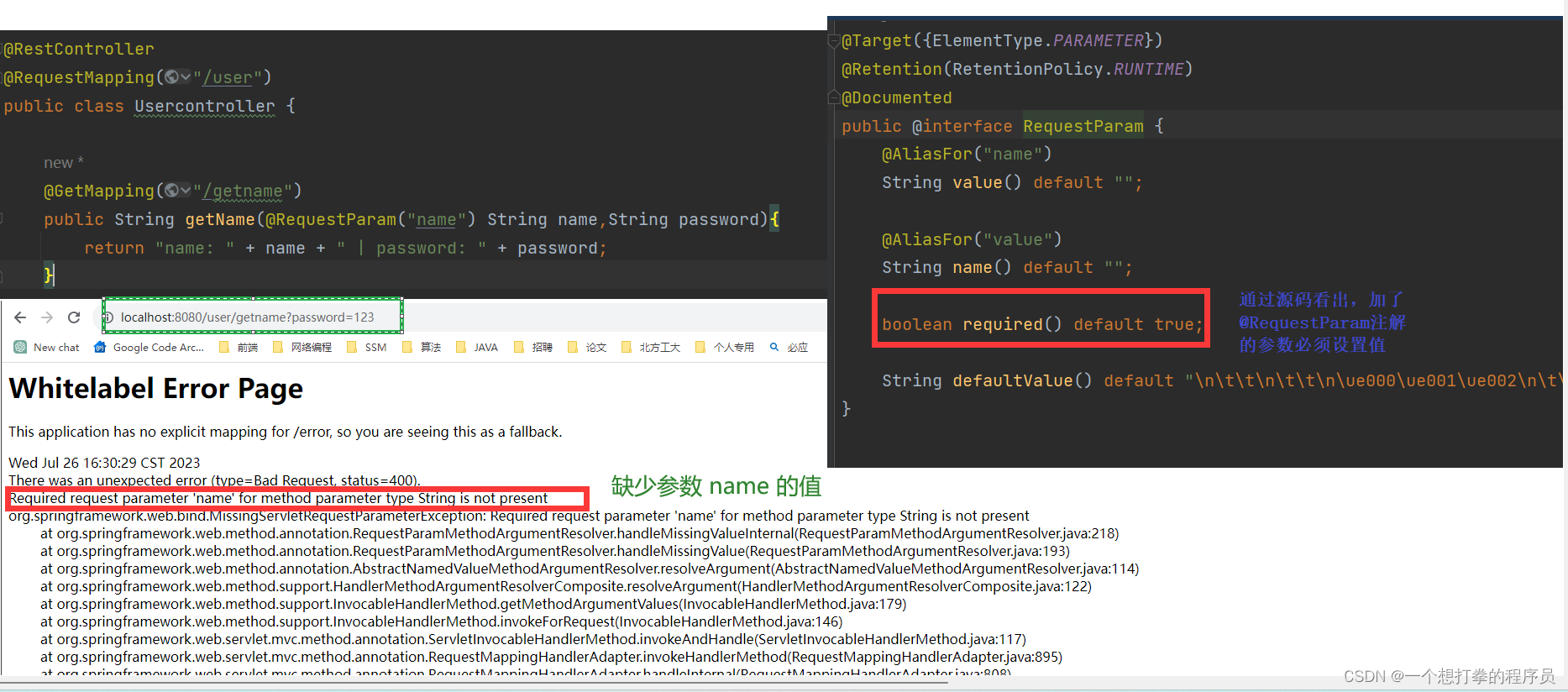View site information for localhost
Viewport: 1568px width, 692px height.
click(108, 317)
